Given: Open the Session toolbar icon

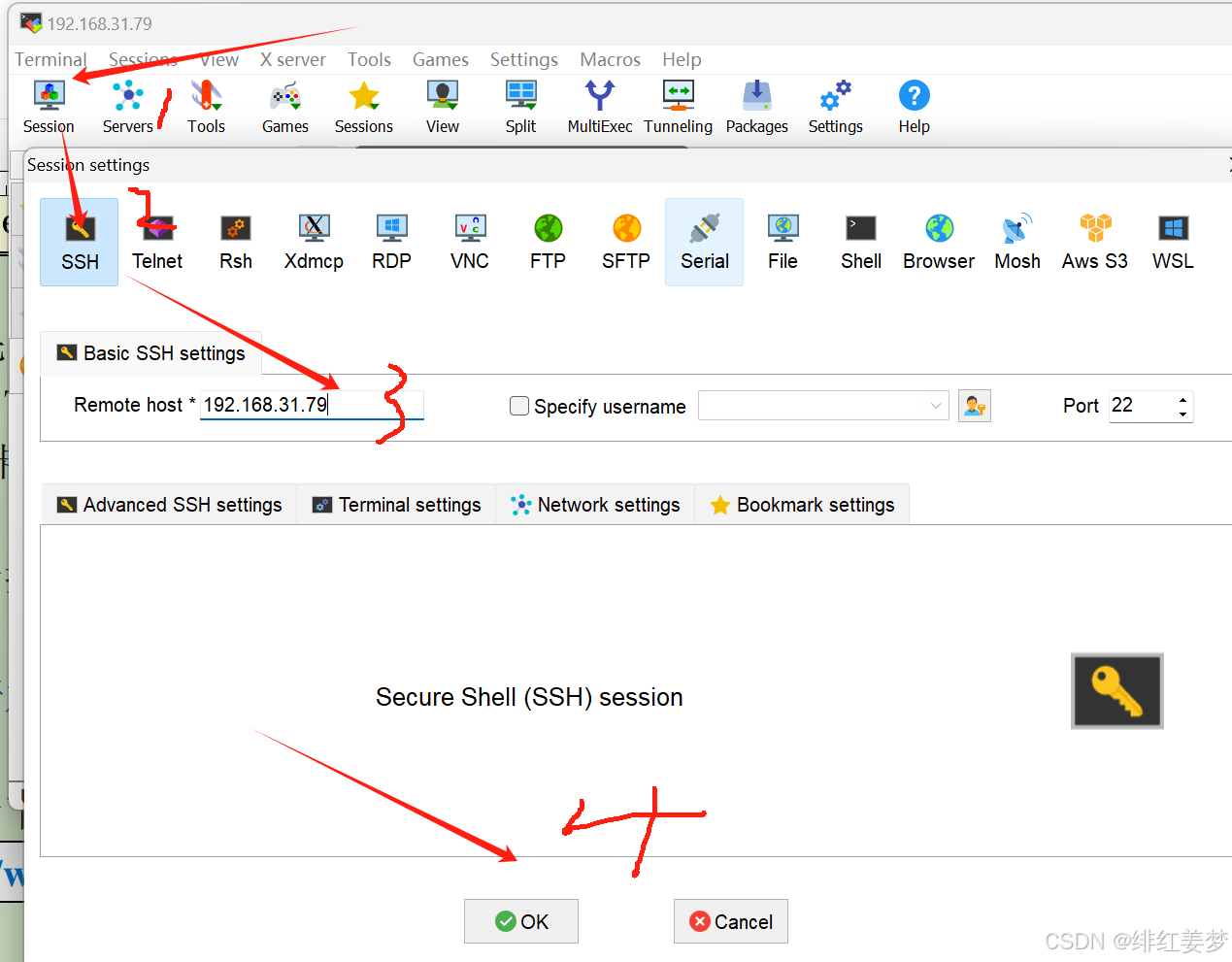Looking at the screenshot, I should (x=49, y=107).
